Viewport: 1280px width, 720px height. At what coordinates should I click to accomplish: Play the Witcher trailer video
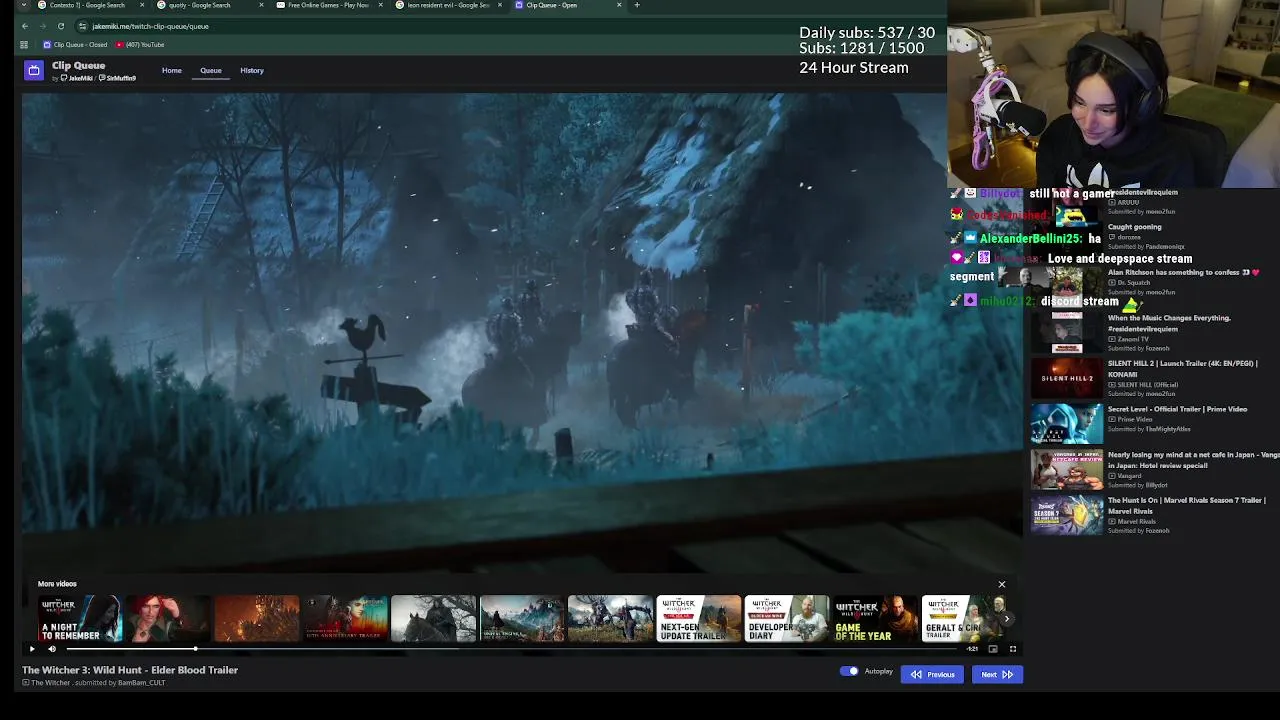tap(31, 649)
